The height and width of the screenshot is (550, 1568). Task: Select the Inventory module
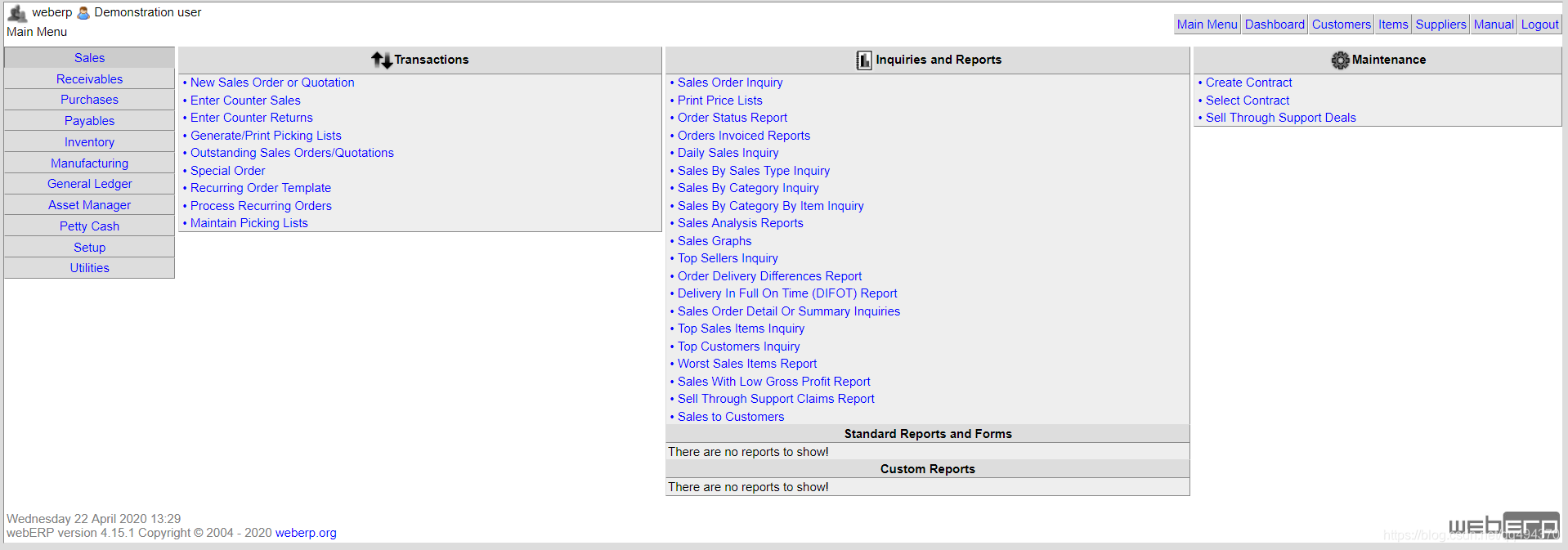click(x=89, y=142)
